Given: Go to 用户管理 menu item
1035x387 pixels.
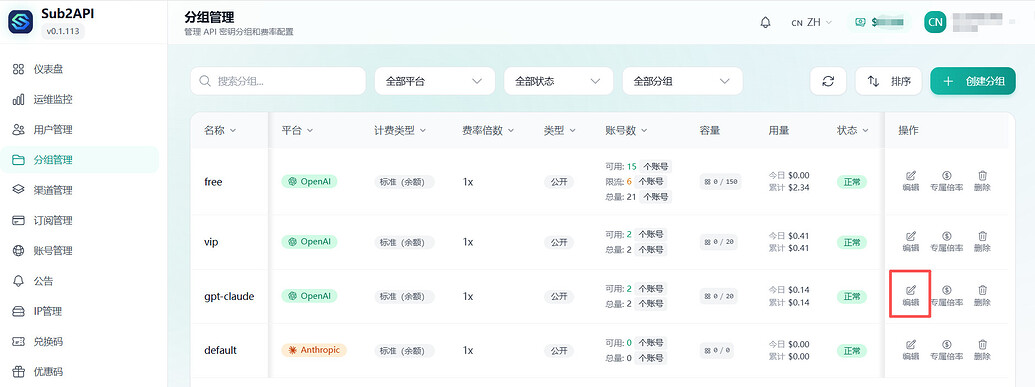Looking at the screenshot, I should point(79,130).
